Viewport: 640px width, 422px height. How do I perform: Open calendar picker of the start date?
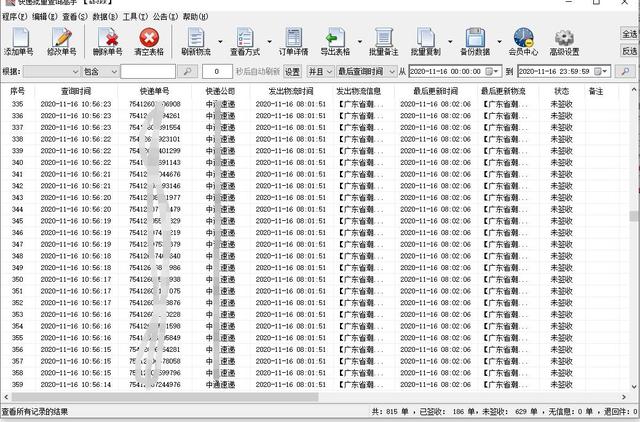pos(492,71)
